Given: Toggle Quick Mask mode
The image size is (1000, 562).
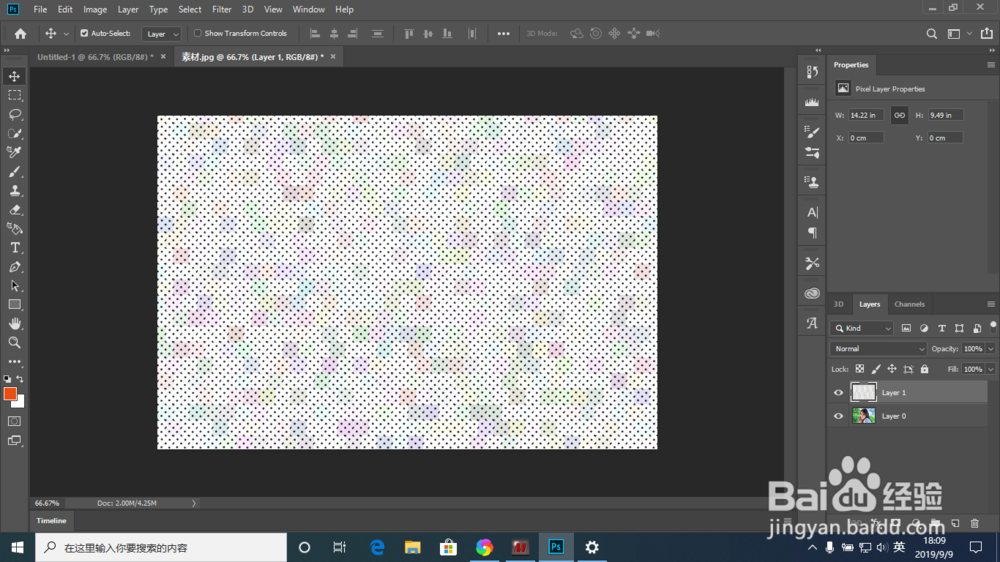Looking at the screenshot, I should point(14,421).
